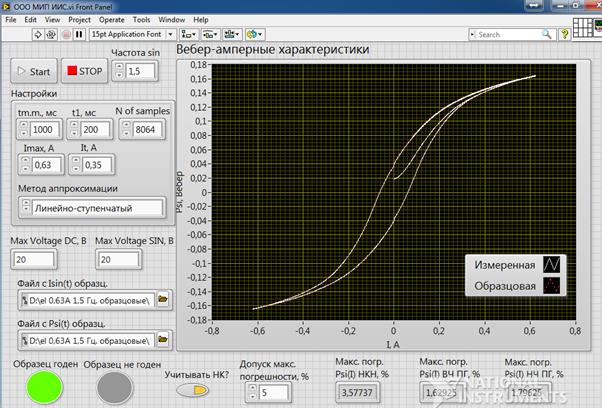Browse folder for Файл с Isin(t) образц.
This screenshot has height=408, width=602.
163,299
